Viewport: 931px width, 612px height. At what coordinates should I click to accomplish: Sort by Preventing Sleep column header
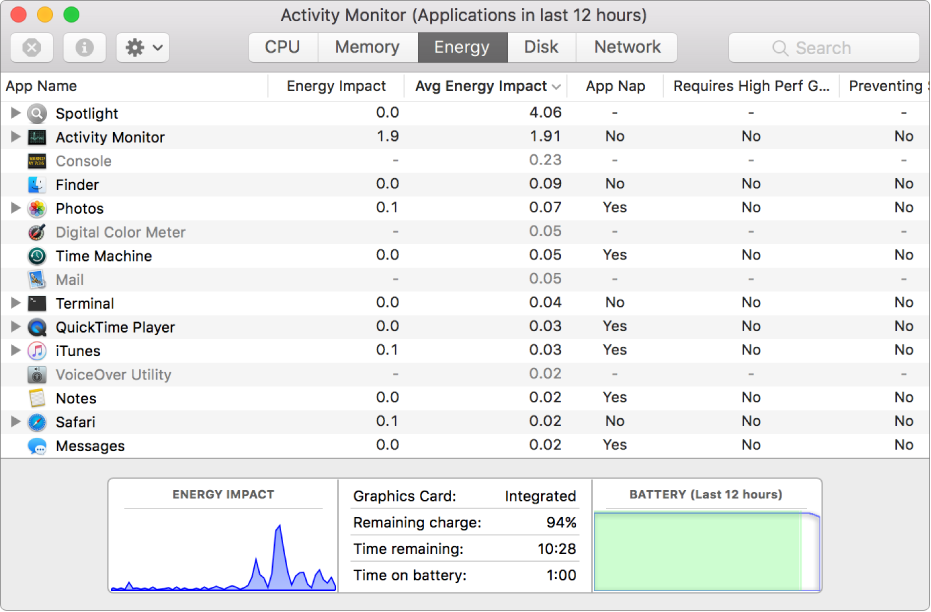pyautogui.click(x=885, y=86)
